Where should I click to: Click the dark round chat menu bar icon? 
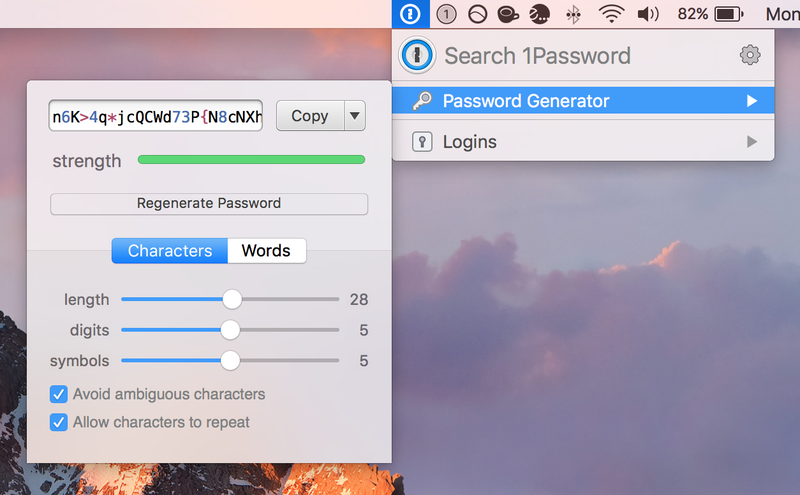click(539, 14)
